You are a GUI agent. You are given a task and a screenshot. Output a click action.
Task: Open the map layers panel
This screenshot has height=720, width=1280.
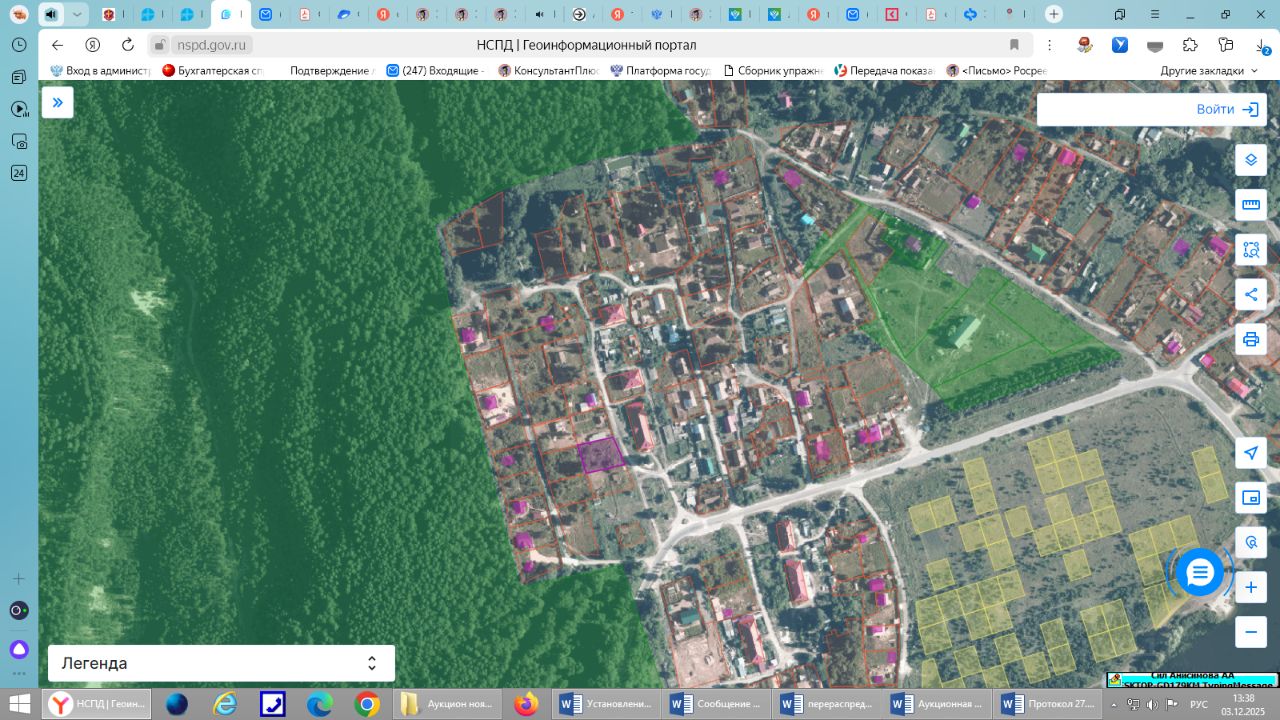tap(1250, 160)
